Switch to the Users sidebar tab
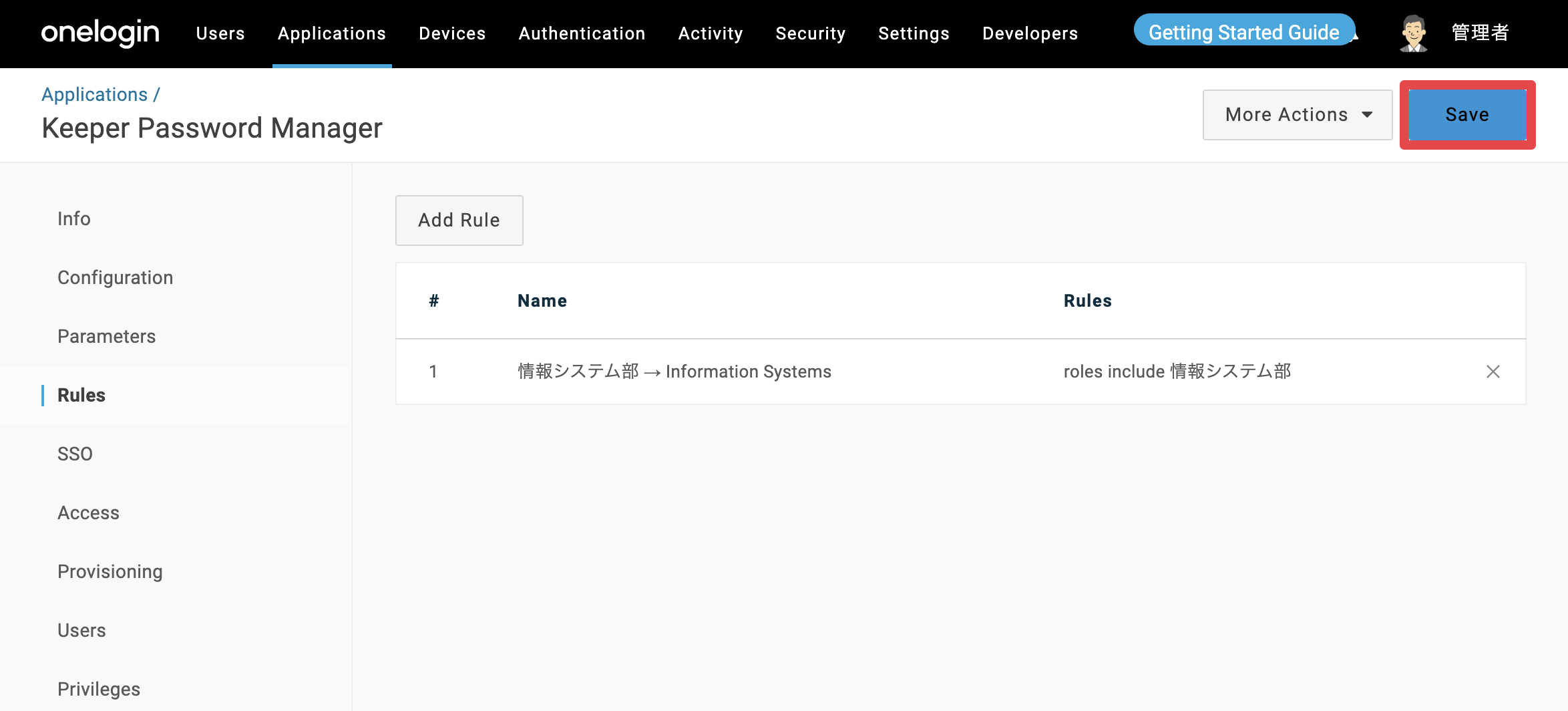The height and width of the screenshot is (711, 1568). 81,631
